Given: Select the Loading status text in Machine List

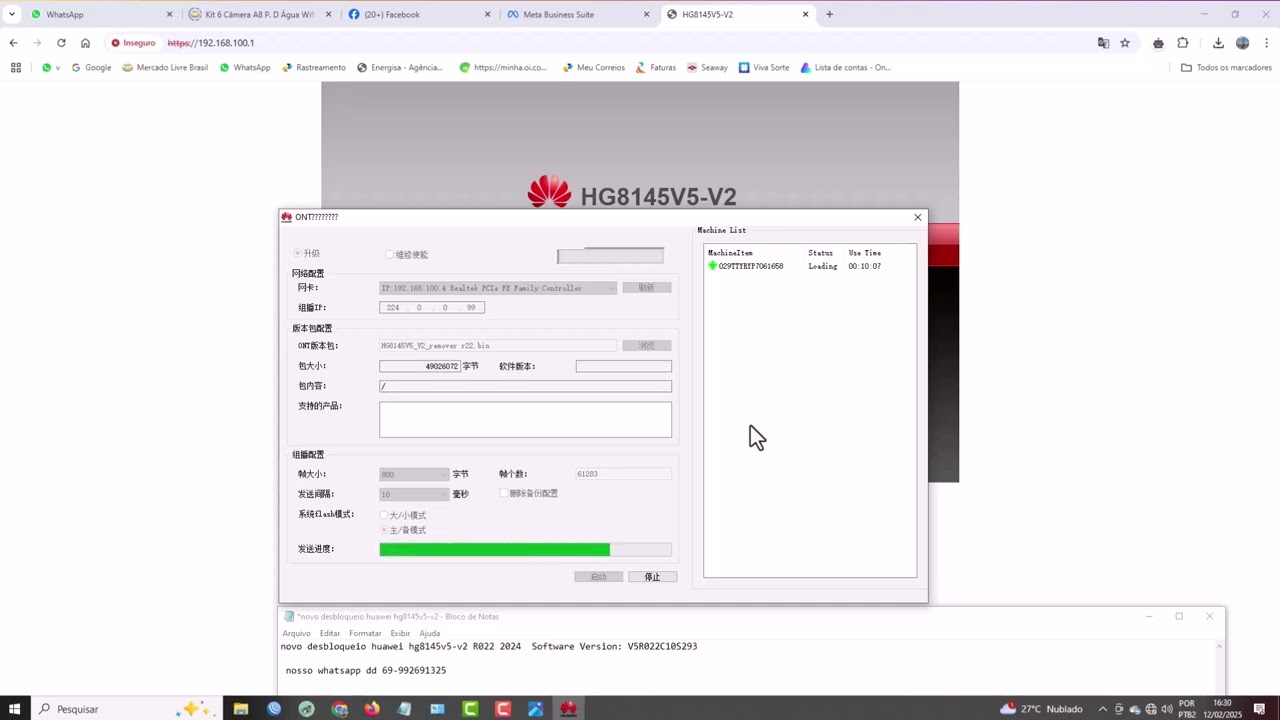Looking at the screenshot, I should [x=823, y=266].
